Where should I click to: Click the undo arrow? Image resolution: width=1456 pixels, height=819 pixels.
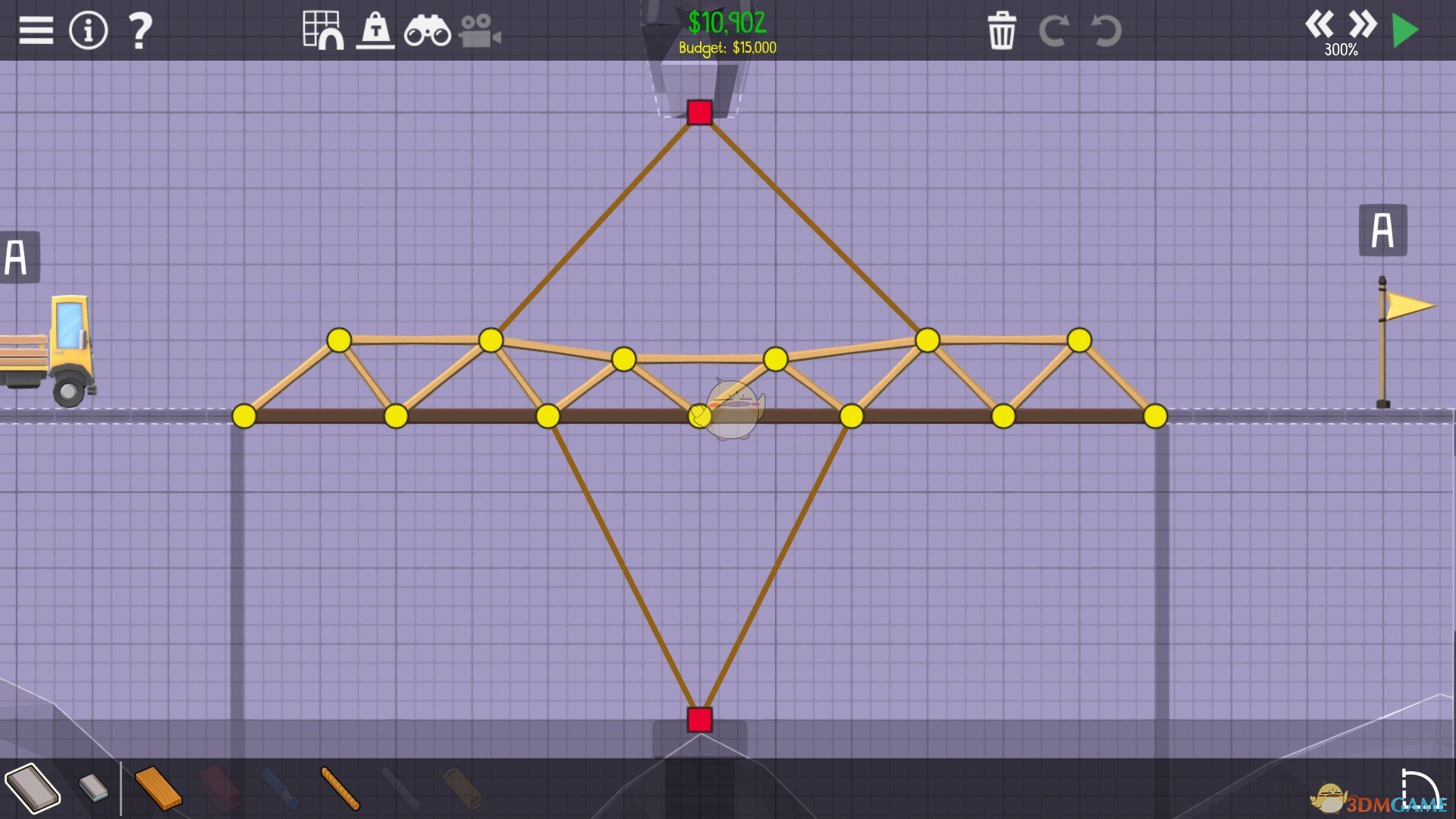(x=1106, y=31)
